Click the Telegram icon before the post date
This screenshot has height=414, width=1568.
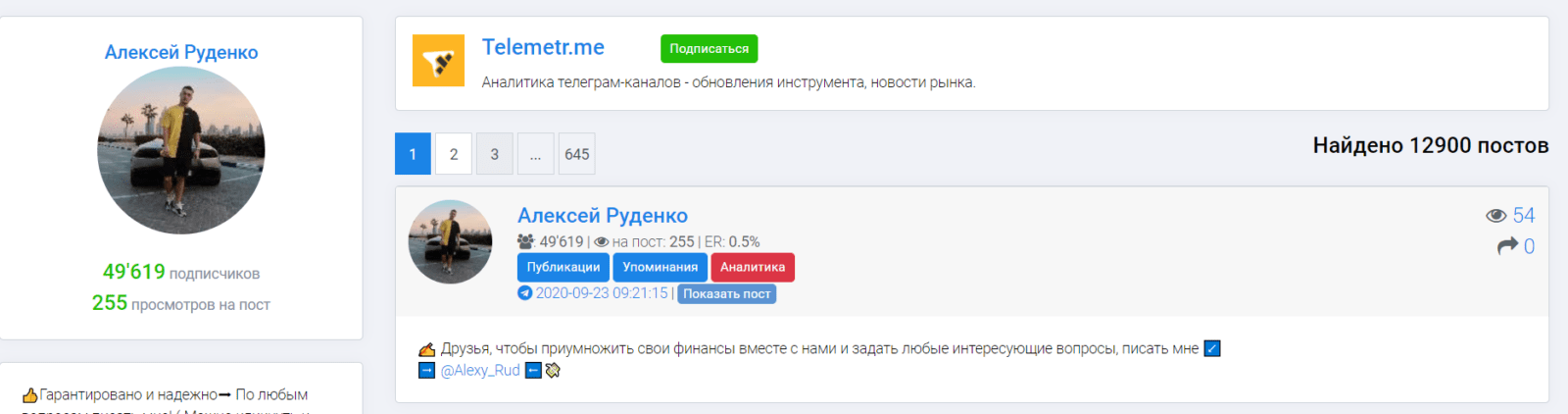[x=524, y=293]
